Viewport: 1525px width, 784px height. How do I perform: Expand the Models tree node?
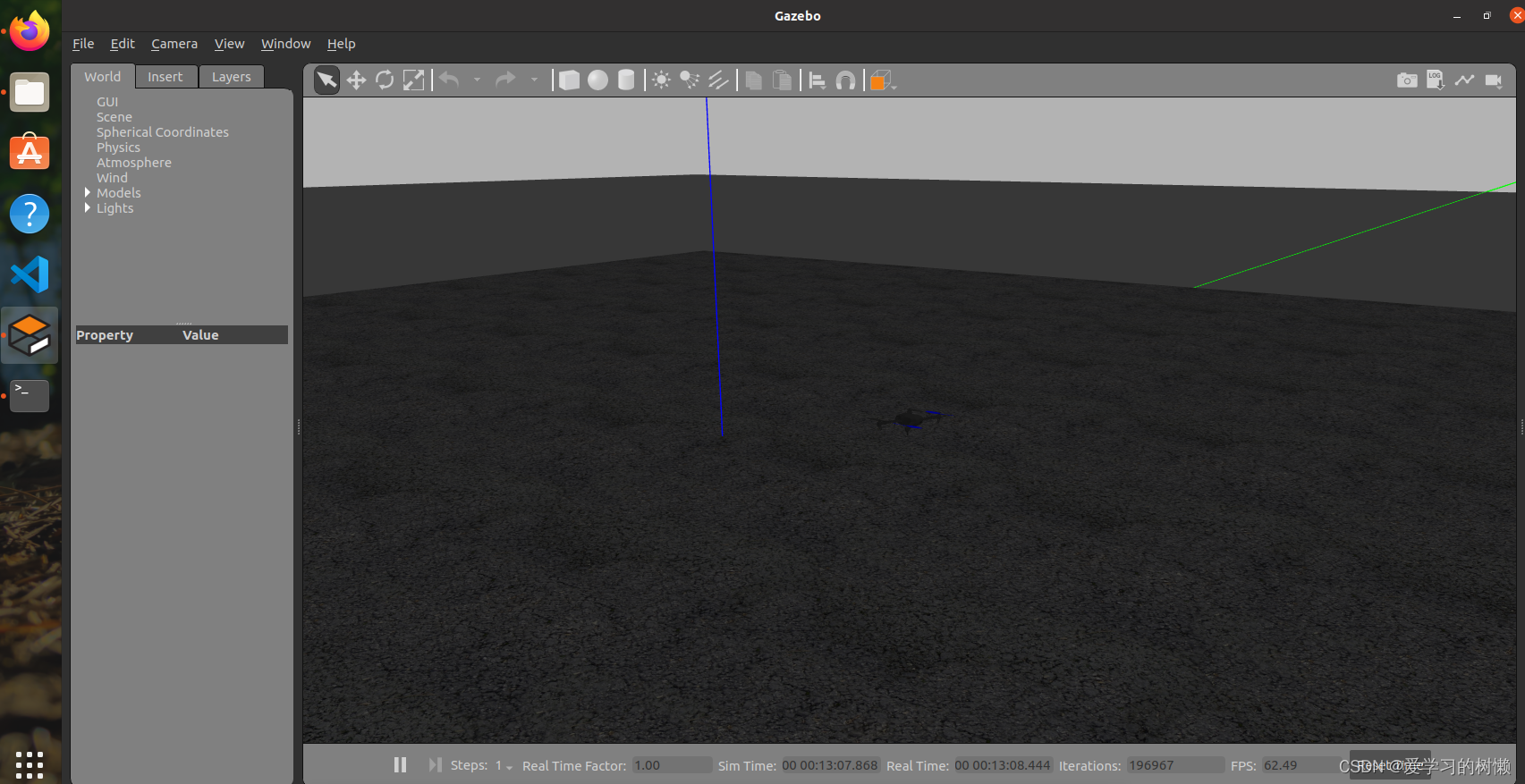pos(88,192)
